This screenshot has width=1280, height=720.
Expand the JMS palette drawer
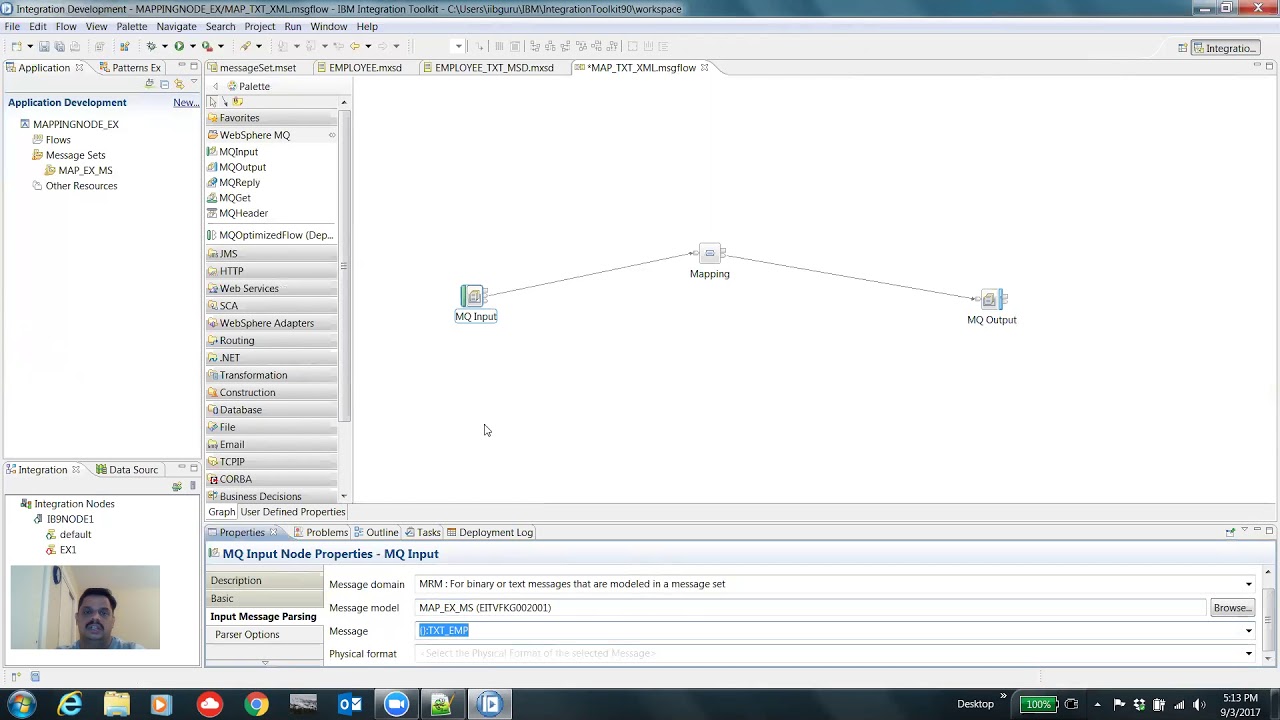click(271, 254)
